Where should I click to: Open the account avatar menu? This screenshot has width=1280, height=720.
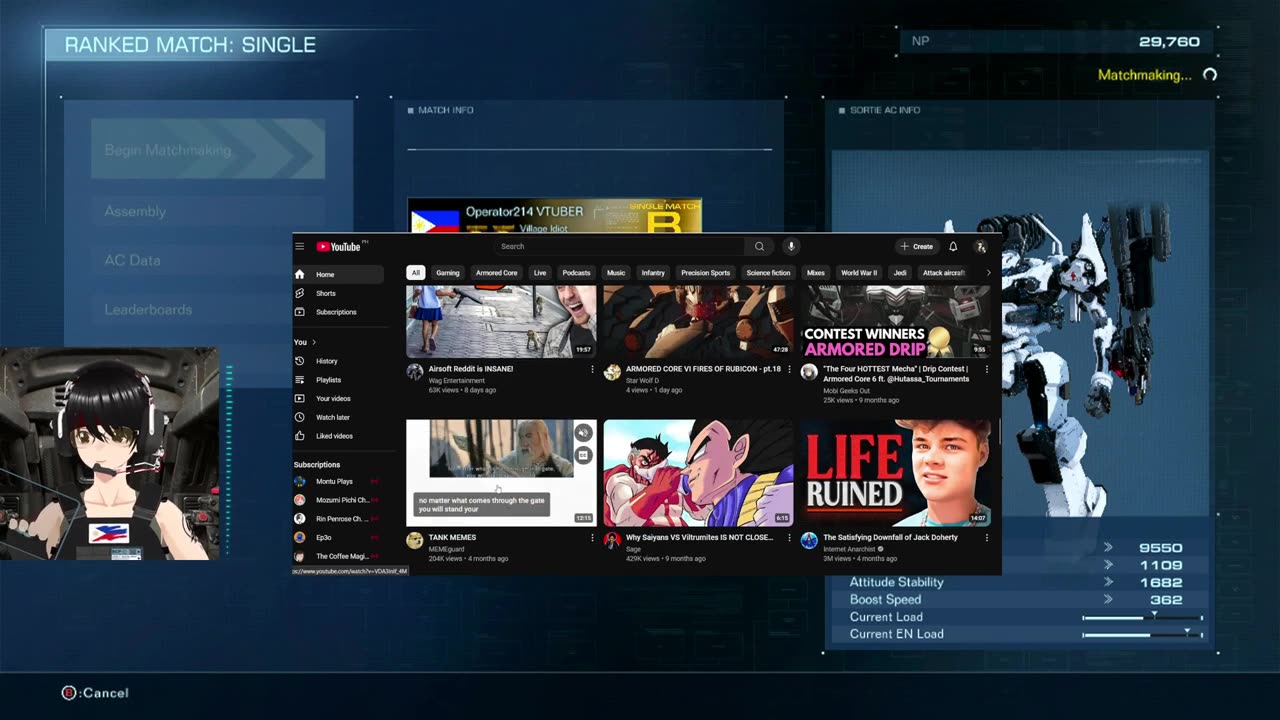(x=981, y=246)
